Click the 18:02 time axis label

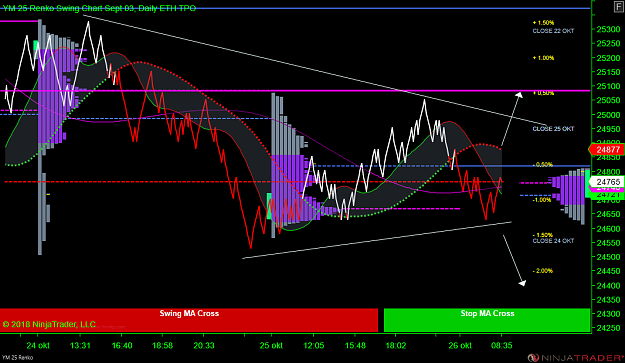coord(396,345)
